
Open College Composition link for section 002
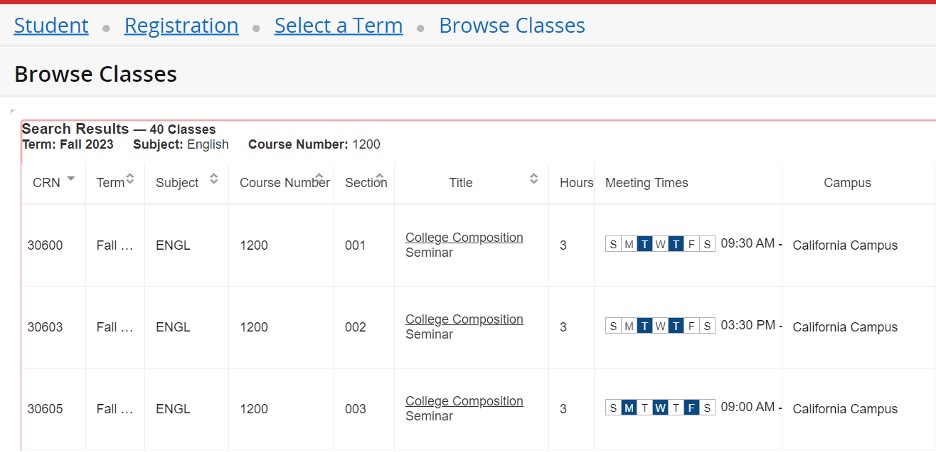[x=464, y=320]
